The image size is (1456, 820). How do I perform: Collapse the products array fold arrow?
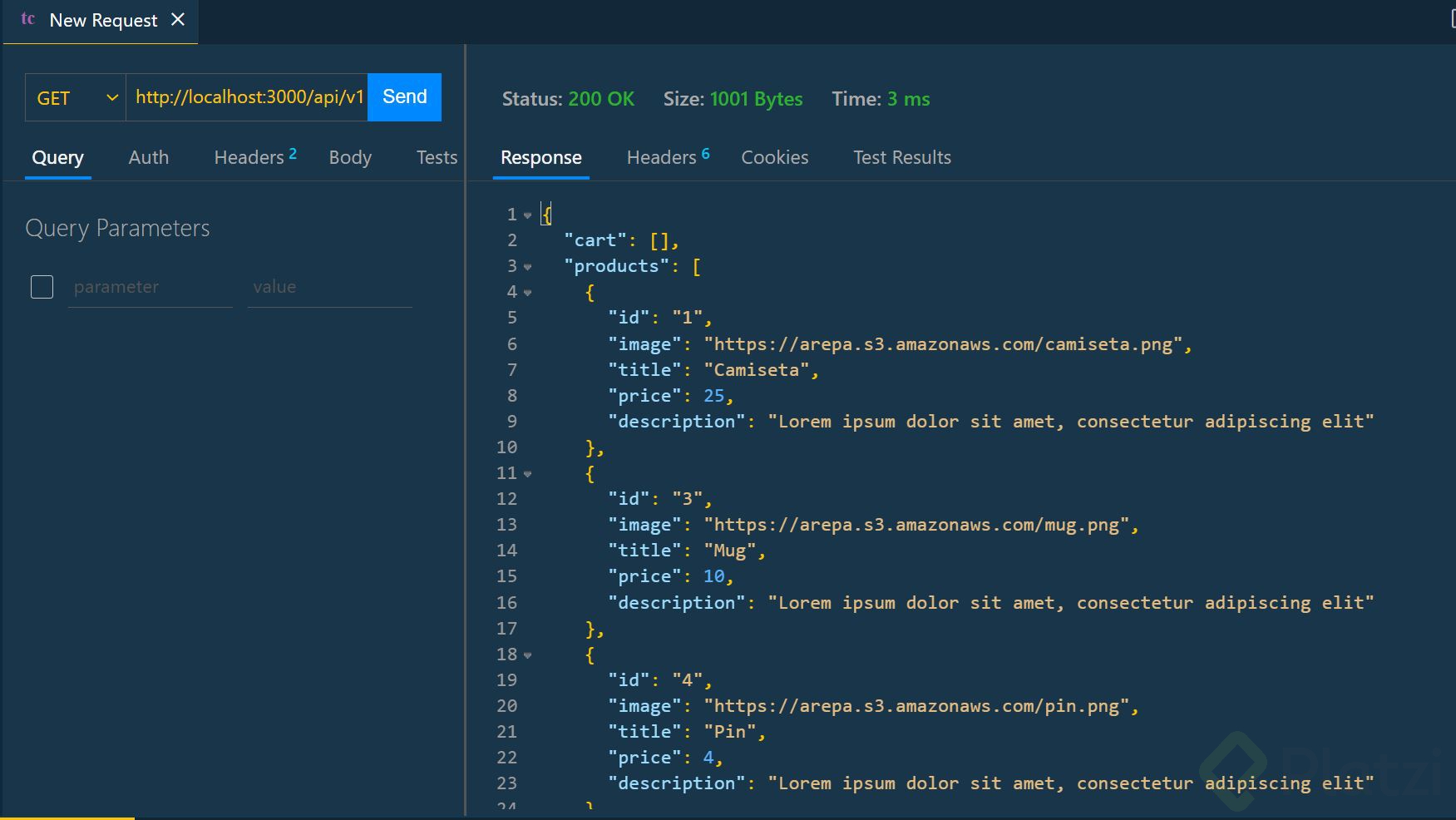(527, 267)
